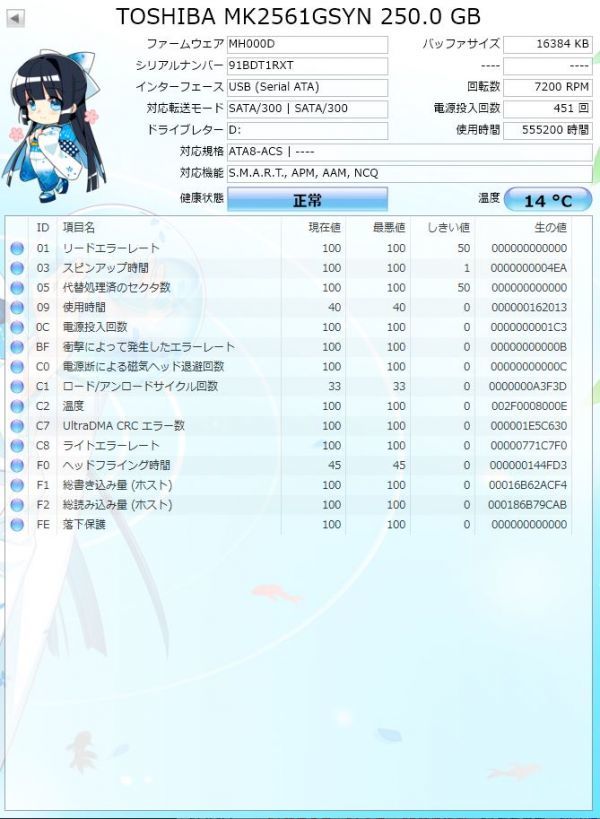
Task: Click status orb for 09 使用時間 row
Action: click(x=17, y=308)
